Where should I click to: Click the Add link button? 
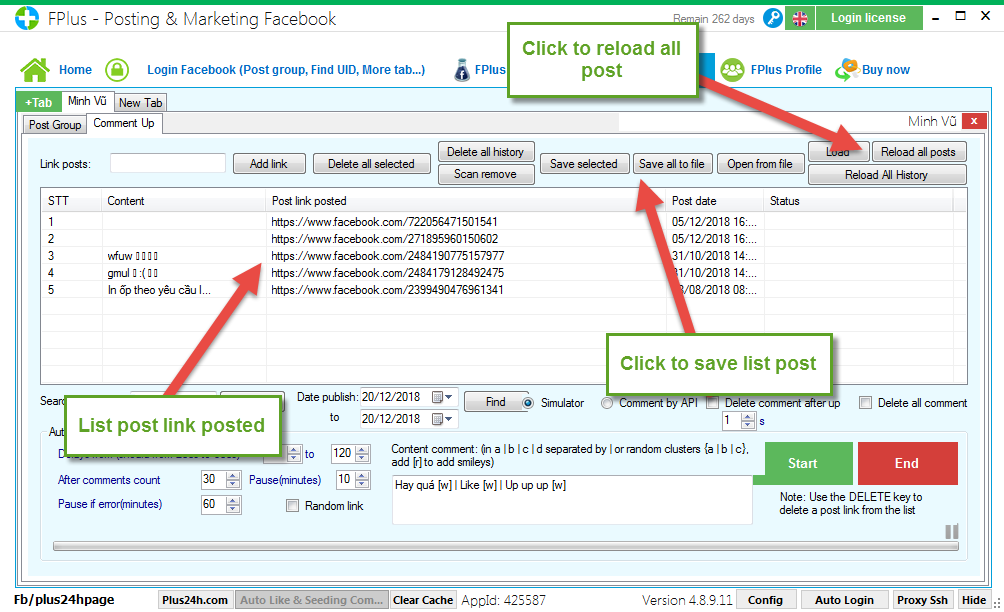click(269, 164)
